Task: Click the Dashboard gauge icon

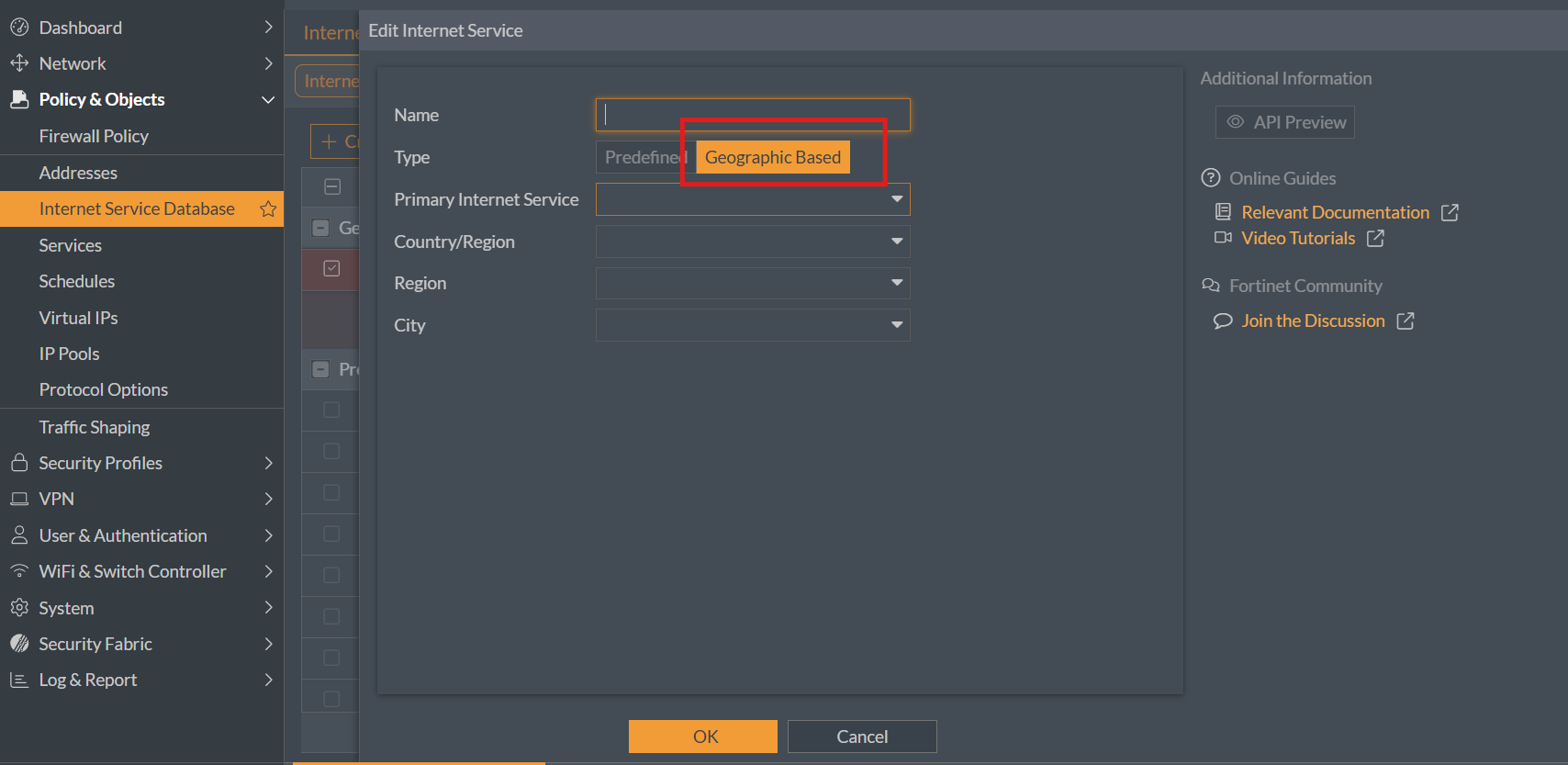Action: tap(19, 28)
